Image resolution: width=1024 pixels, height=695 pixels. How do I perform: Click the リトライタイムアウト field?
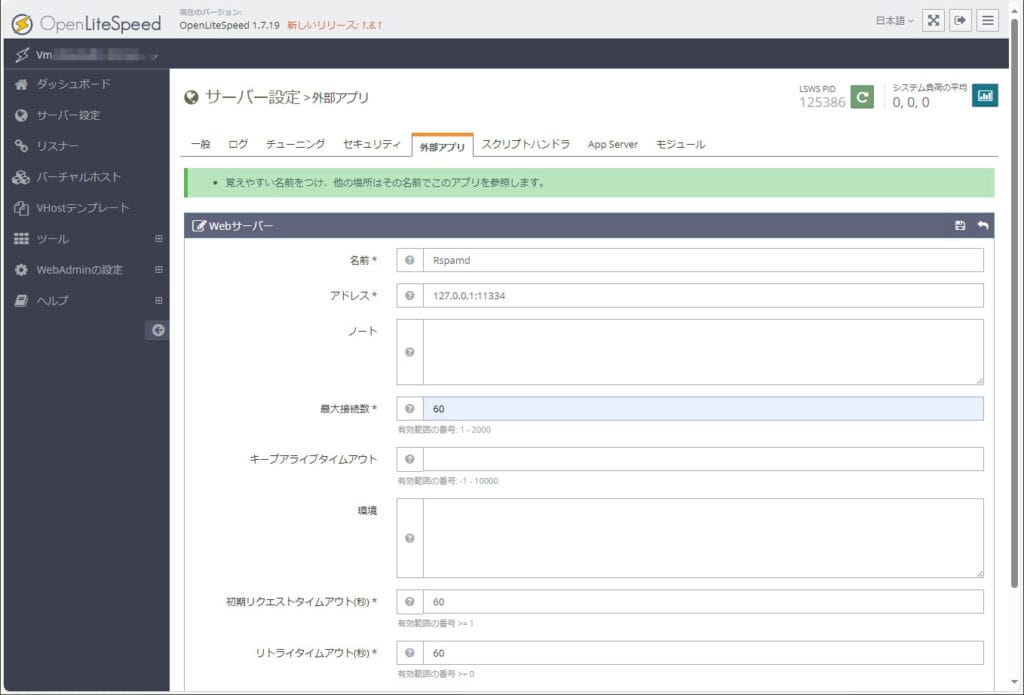pos(703,653)
